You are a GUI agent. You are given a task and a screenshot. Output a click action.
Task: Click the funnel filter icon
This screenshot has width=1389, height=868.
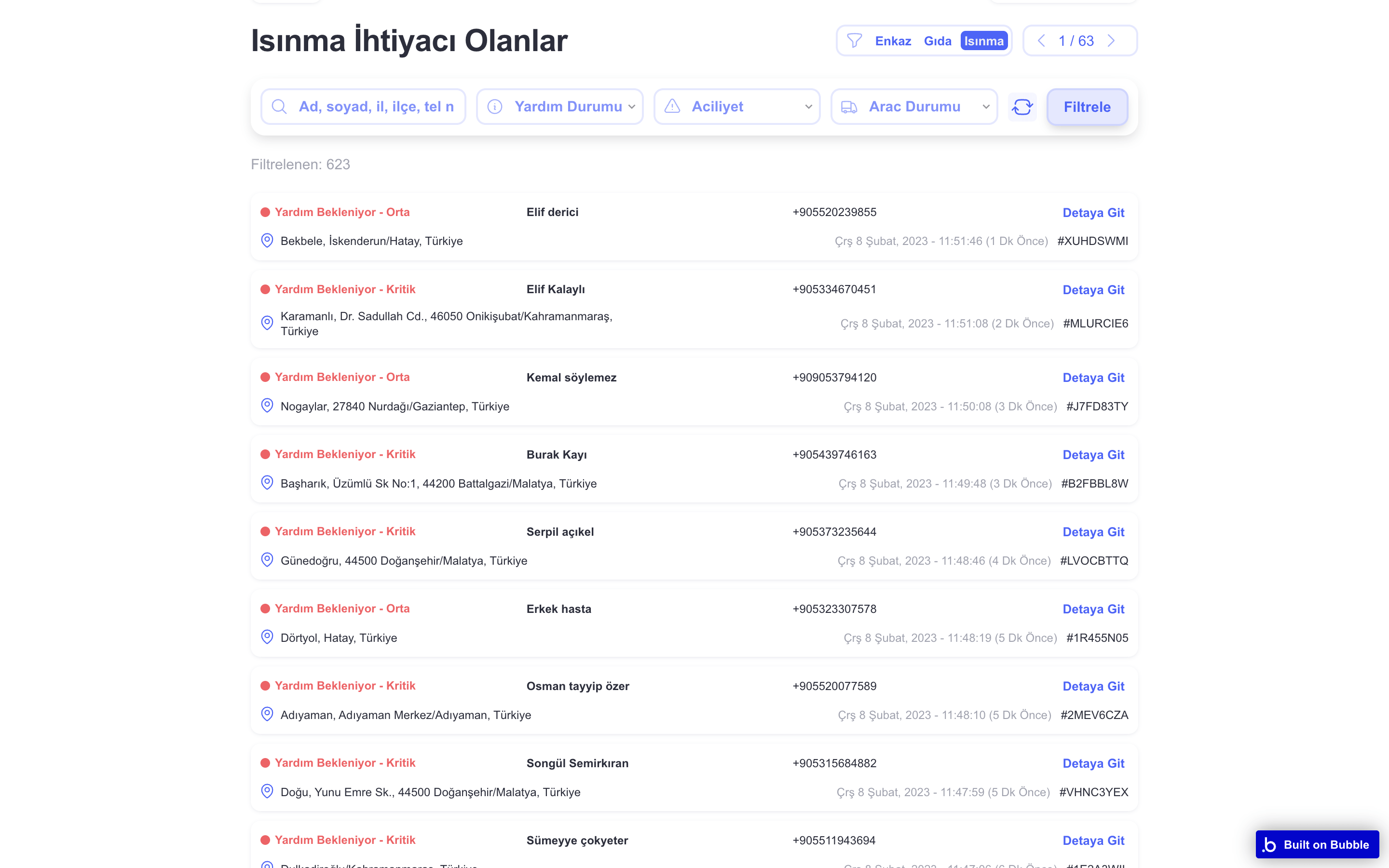[854, 41]
